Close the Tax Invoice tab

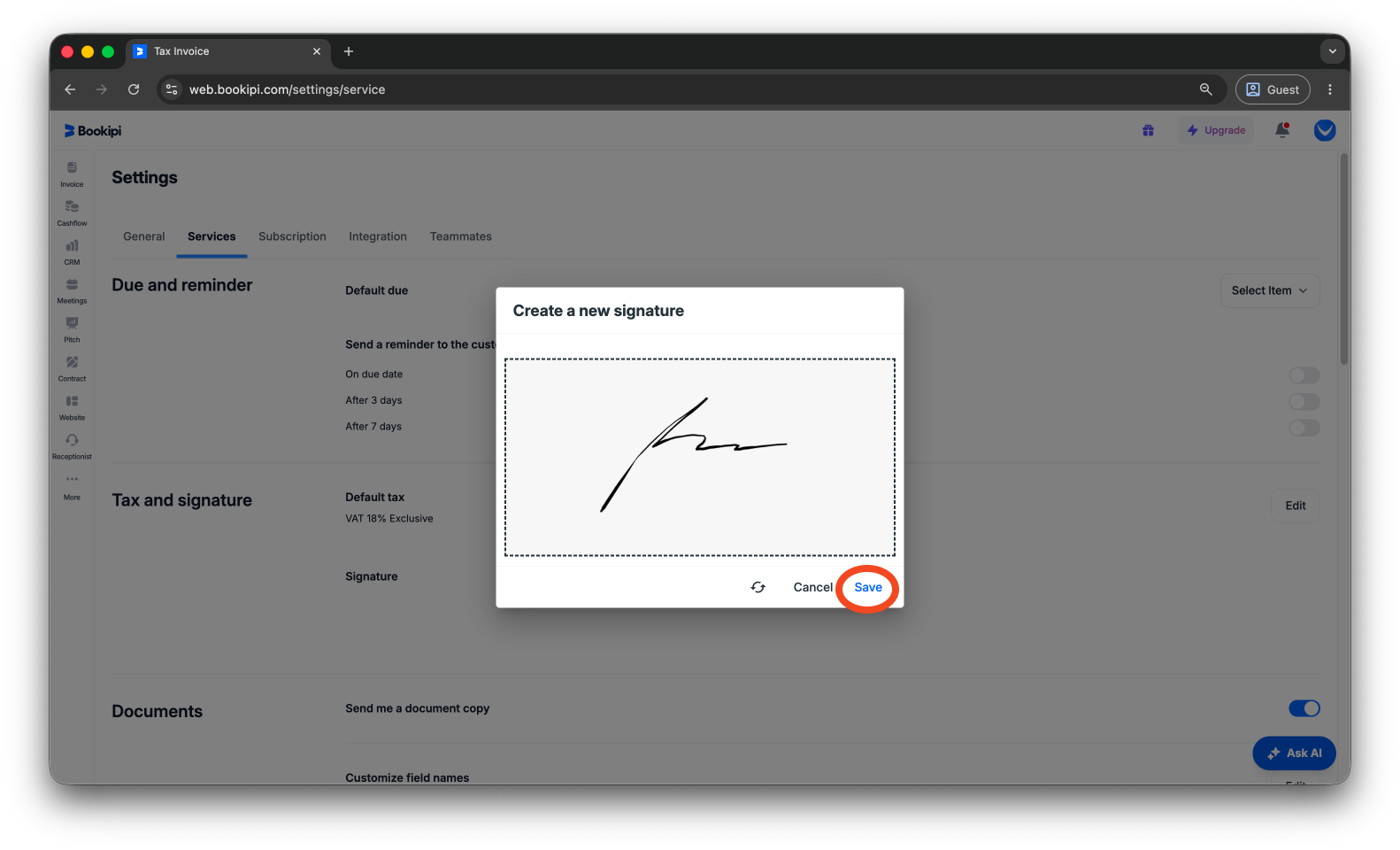pos(317,51)
